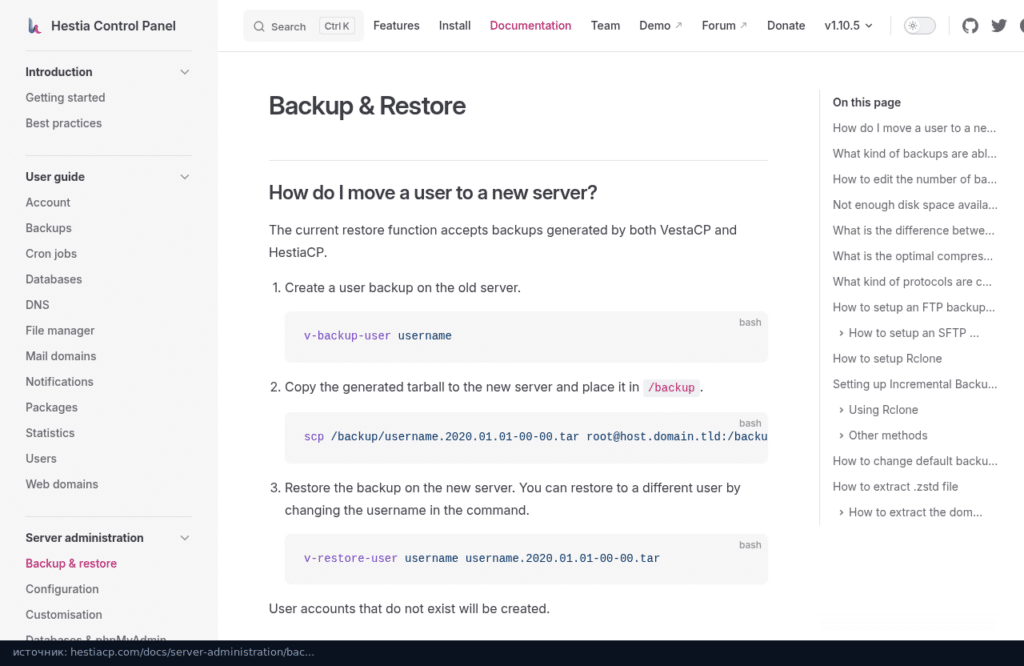Open the DNS guide page
Viewport: 1024px width, 666px height.
(x=37, y=305)
